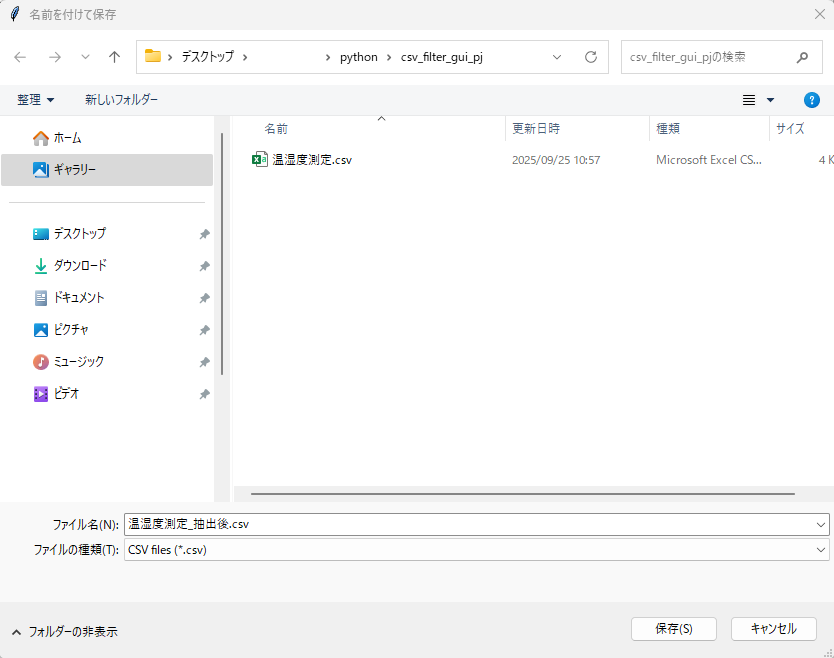
Task: Collapse folders with フォルダーの非表示
Action: pyautogui.click(x=64, y=632)
